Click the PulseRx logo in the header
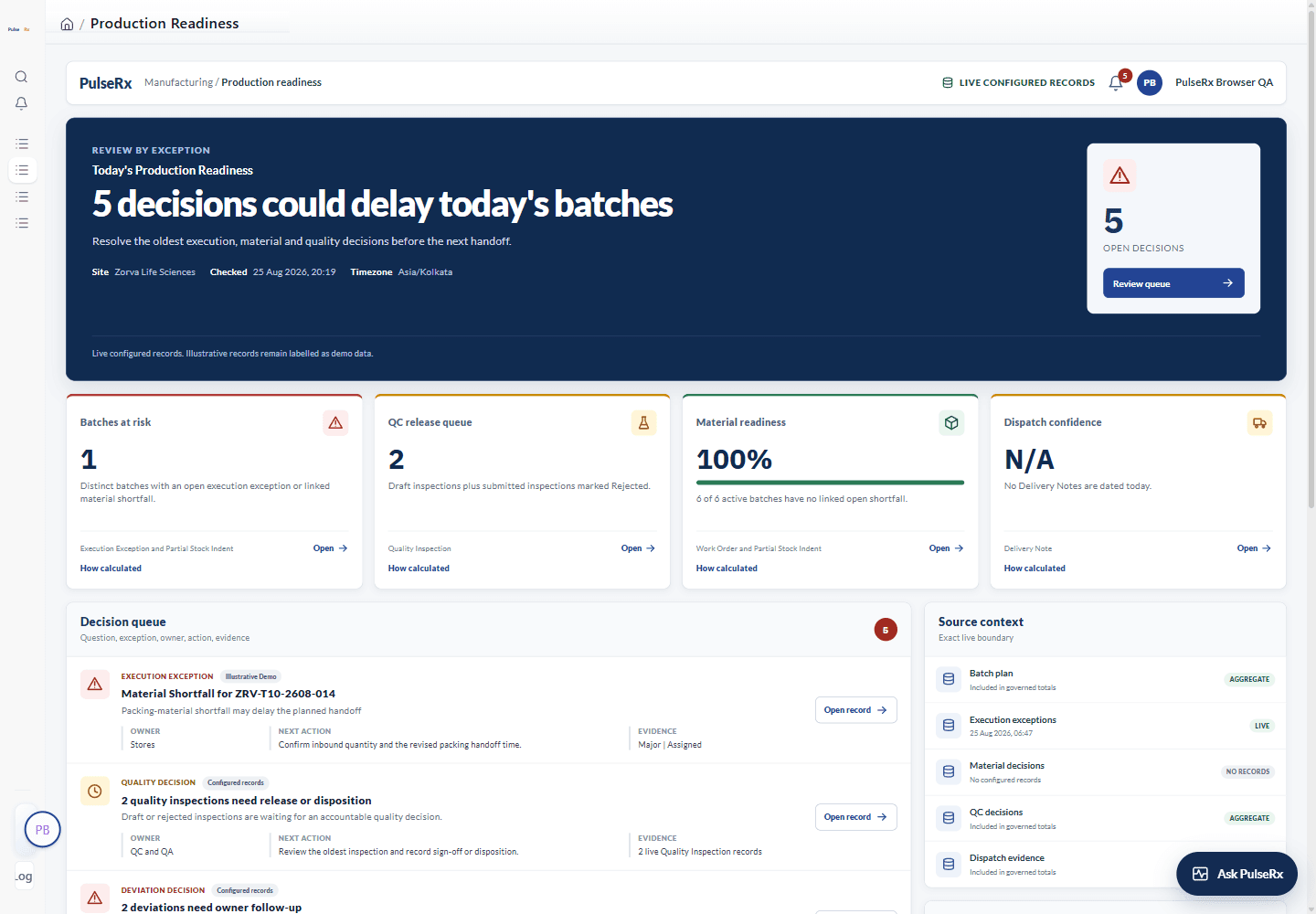The height and width of the screenshot is (914, 1316). click(x=105, y=82)
